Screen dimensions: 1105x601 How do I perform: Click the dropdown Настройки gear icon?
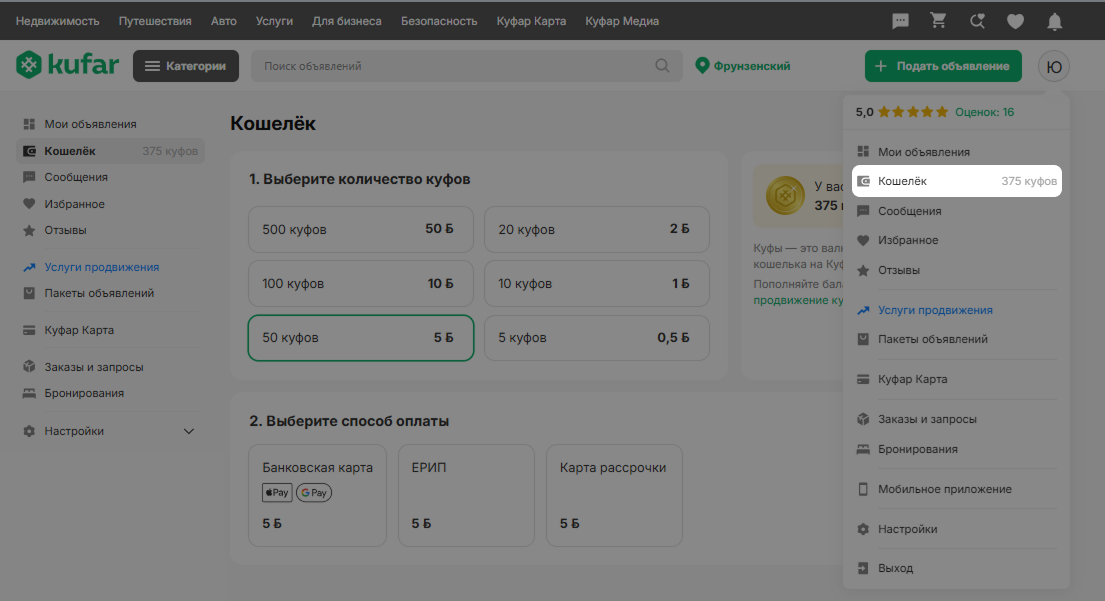point(863,529)
